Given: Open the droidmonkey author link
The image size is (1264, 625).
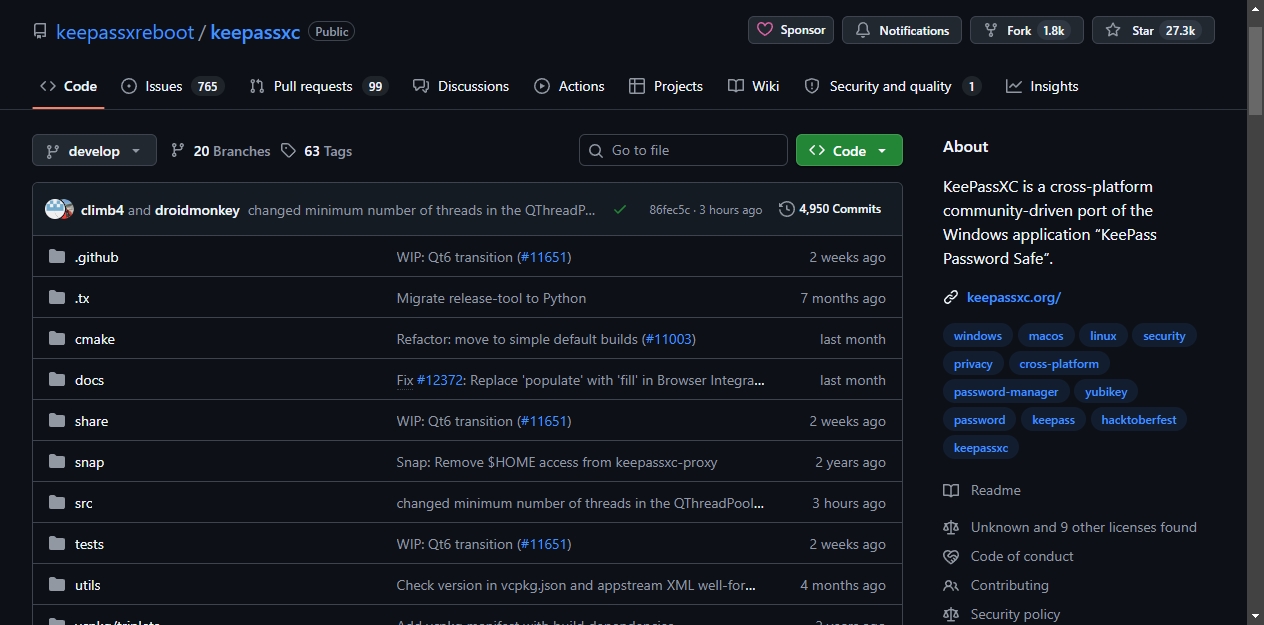Looking at the screenshot, I should [x=197, y=210].
